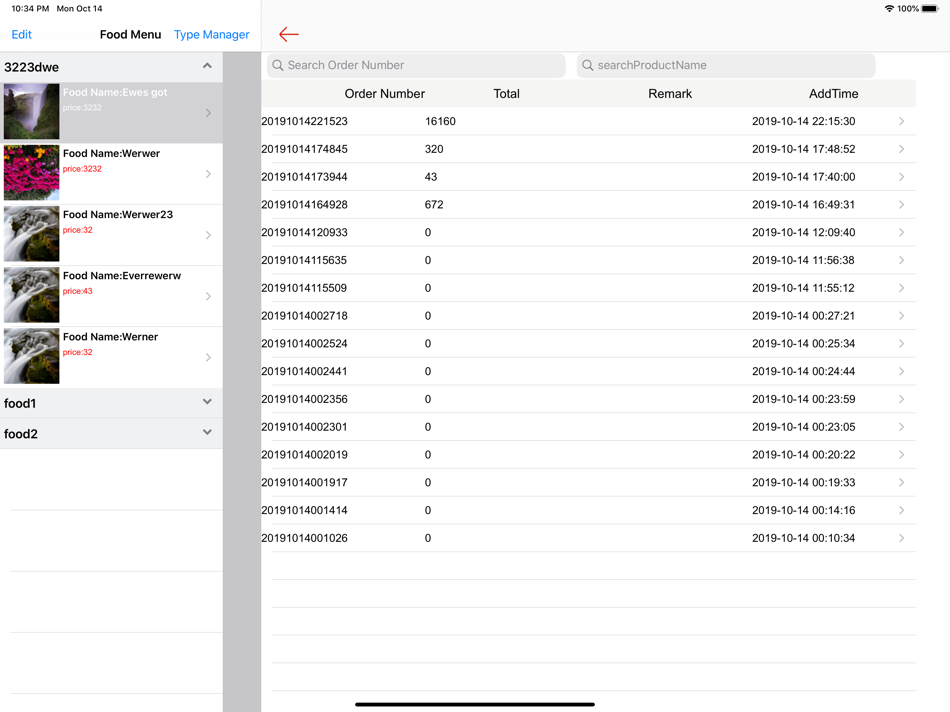Select Food Name:Werwer23 item
This screenshot has height=712, width=950.
111,235
